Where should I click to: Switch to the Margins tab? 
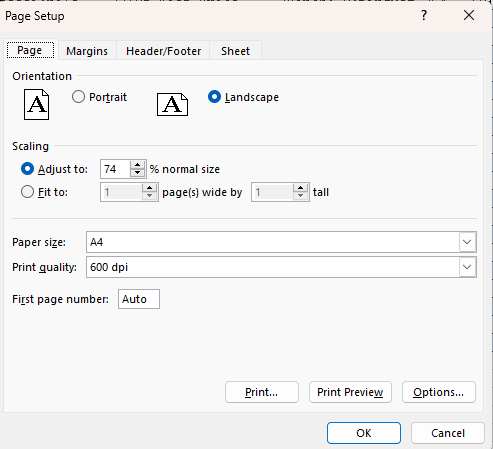click(x=87, y=51)
